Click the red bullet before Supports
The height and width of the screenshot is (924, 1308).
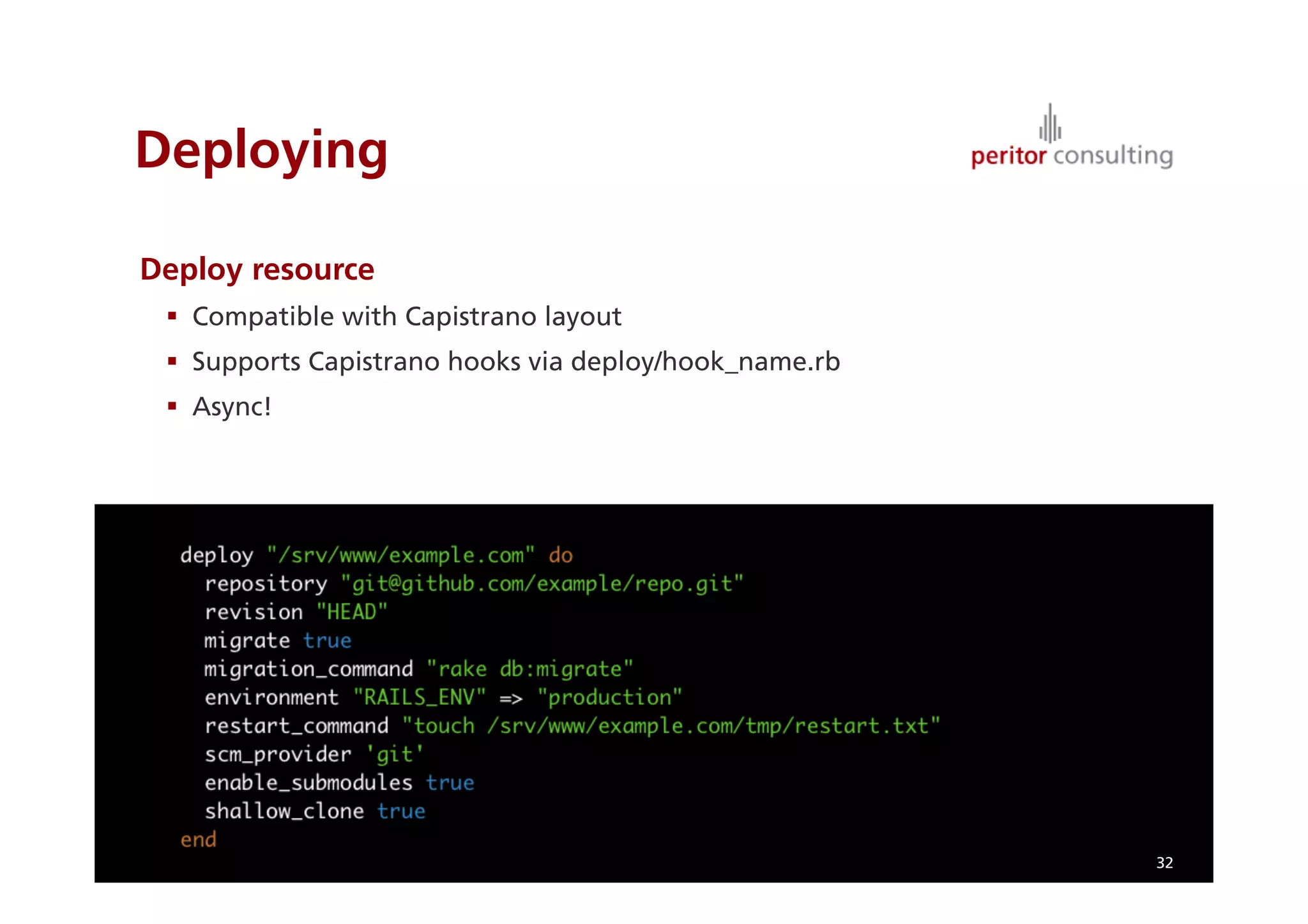172,361
